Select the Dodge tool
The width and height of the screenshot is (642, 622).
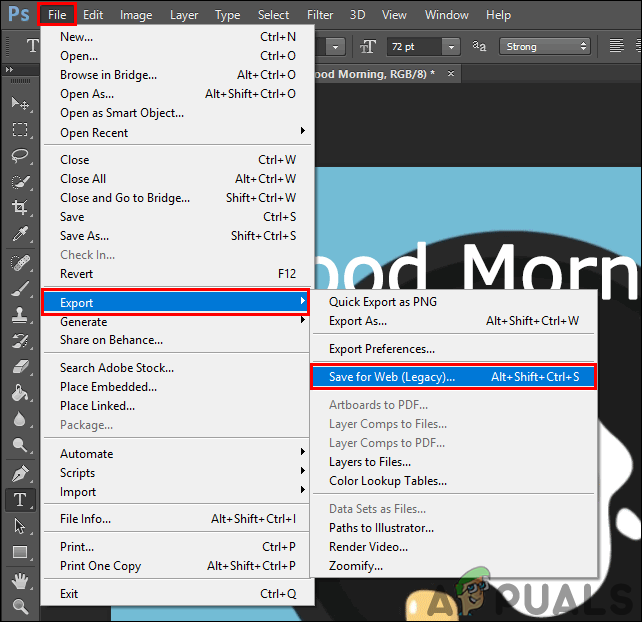20,445
